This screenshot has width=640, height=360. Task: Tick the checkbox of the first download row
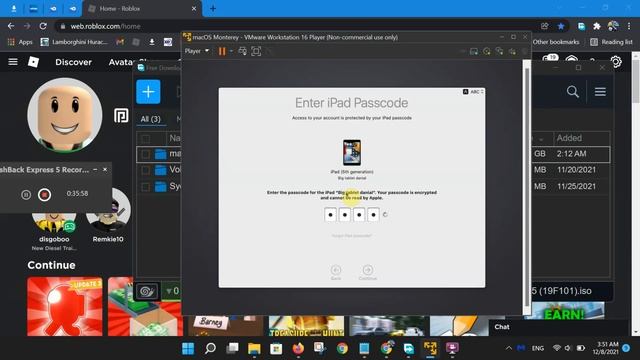(x=145, y=154)
